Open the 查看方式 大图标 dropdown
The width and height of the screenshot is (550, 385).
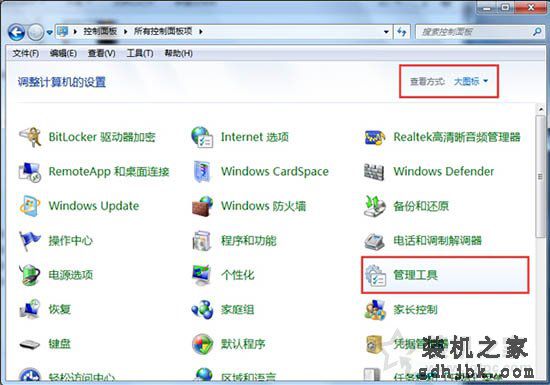[471, 81]
